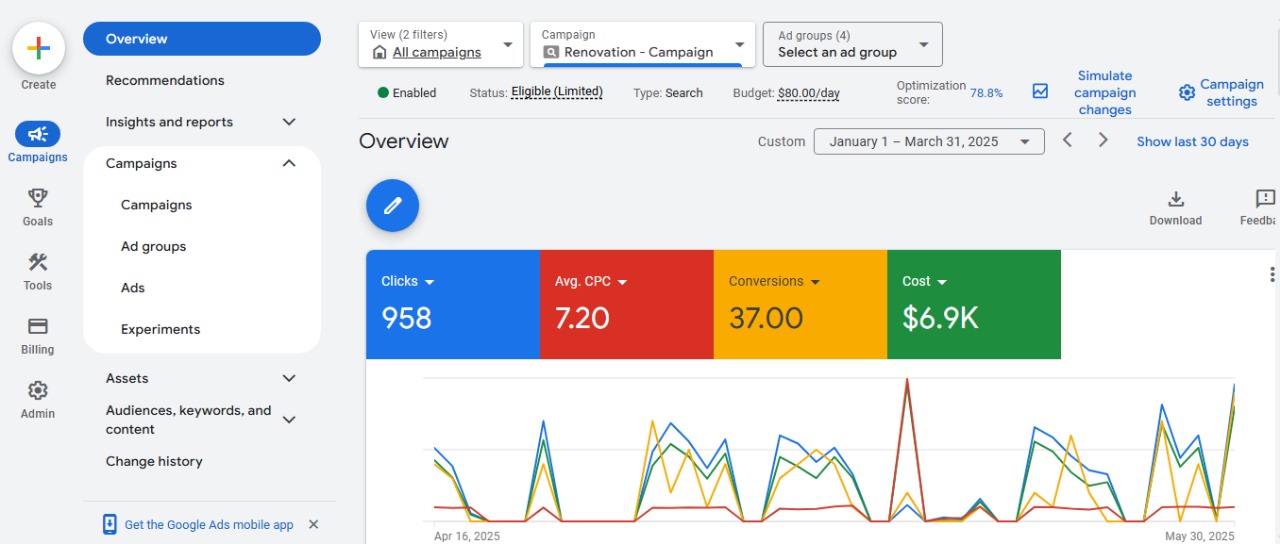Click Show last 30 days link
The image size is (1280, 544).
pos(1192,142)
